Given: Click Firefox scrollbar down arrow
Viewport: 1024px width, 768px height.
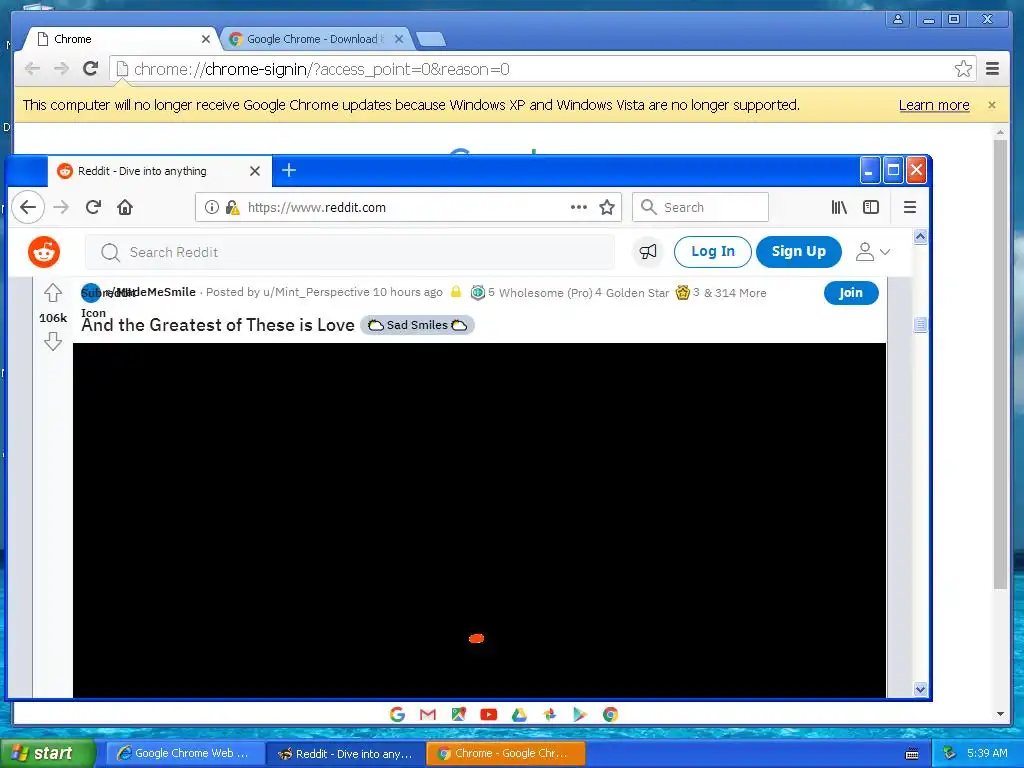Looking at the screenshot, I should pyautogui.click(x=920, y=689).
